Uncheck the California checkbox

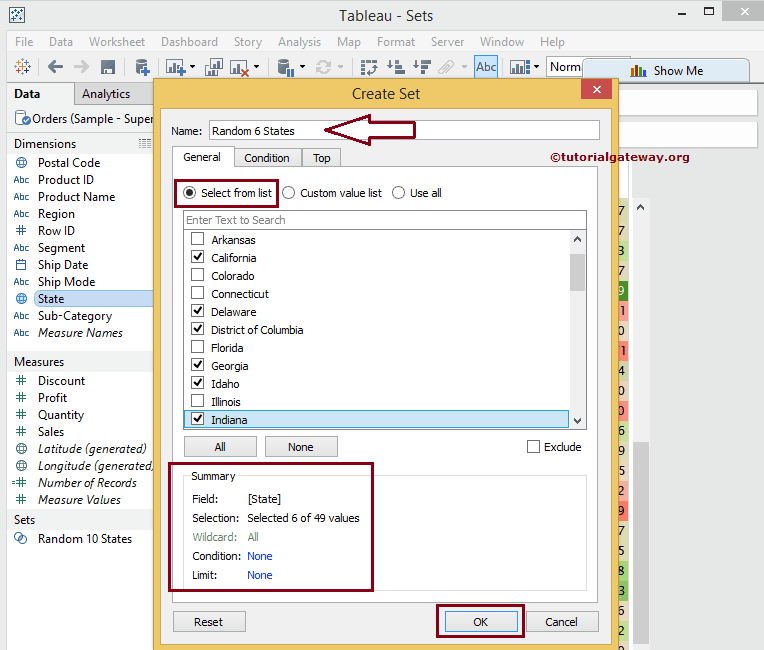coord(197,257)
